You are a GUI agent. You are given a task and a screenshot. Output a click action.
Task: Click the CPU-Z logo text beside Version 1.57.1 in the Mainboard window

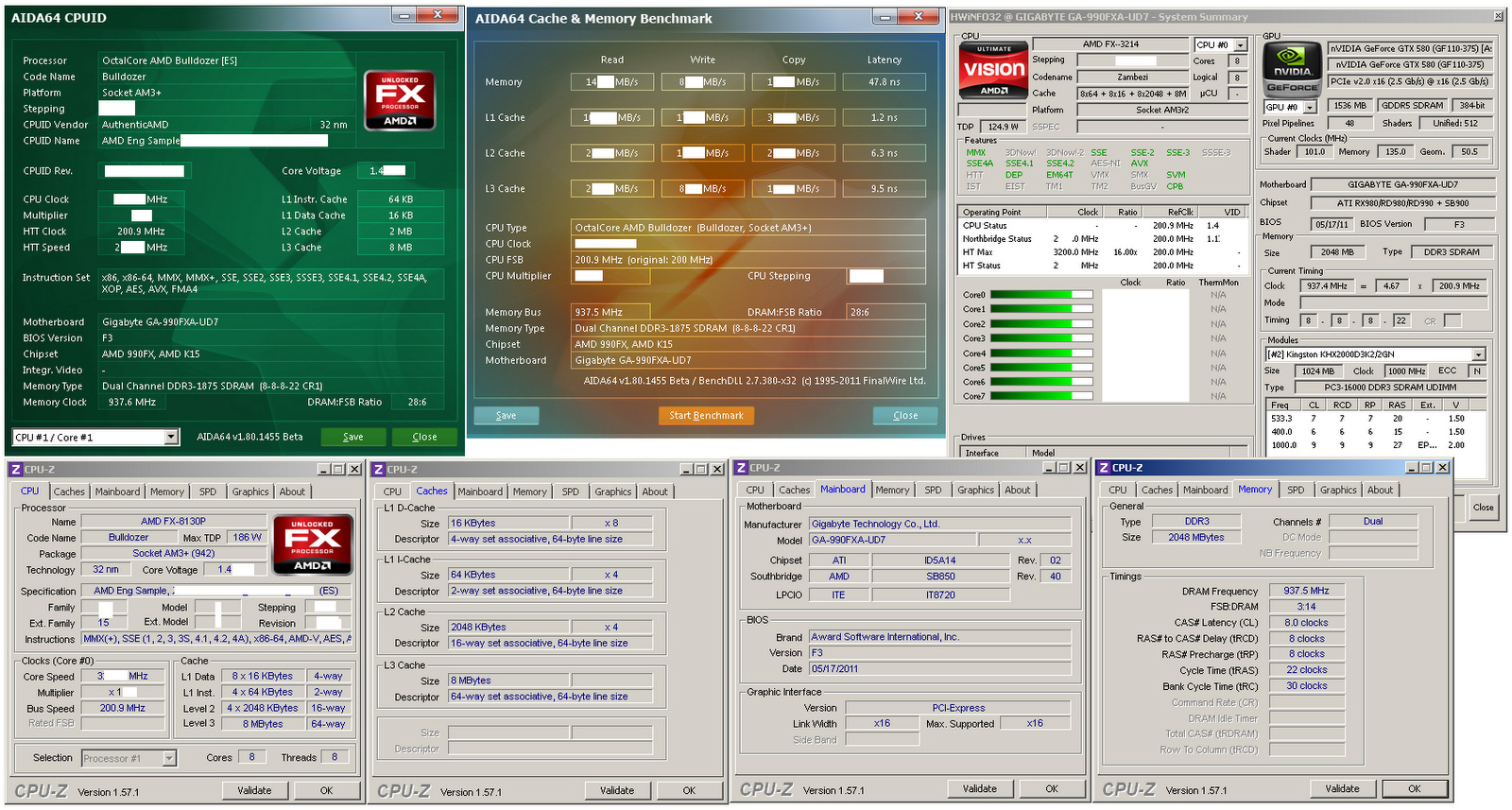coord(765,789)
